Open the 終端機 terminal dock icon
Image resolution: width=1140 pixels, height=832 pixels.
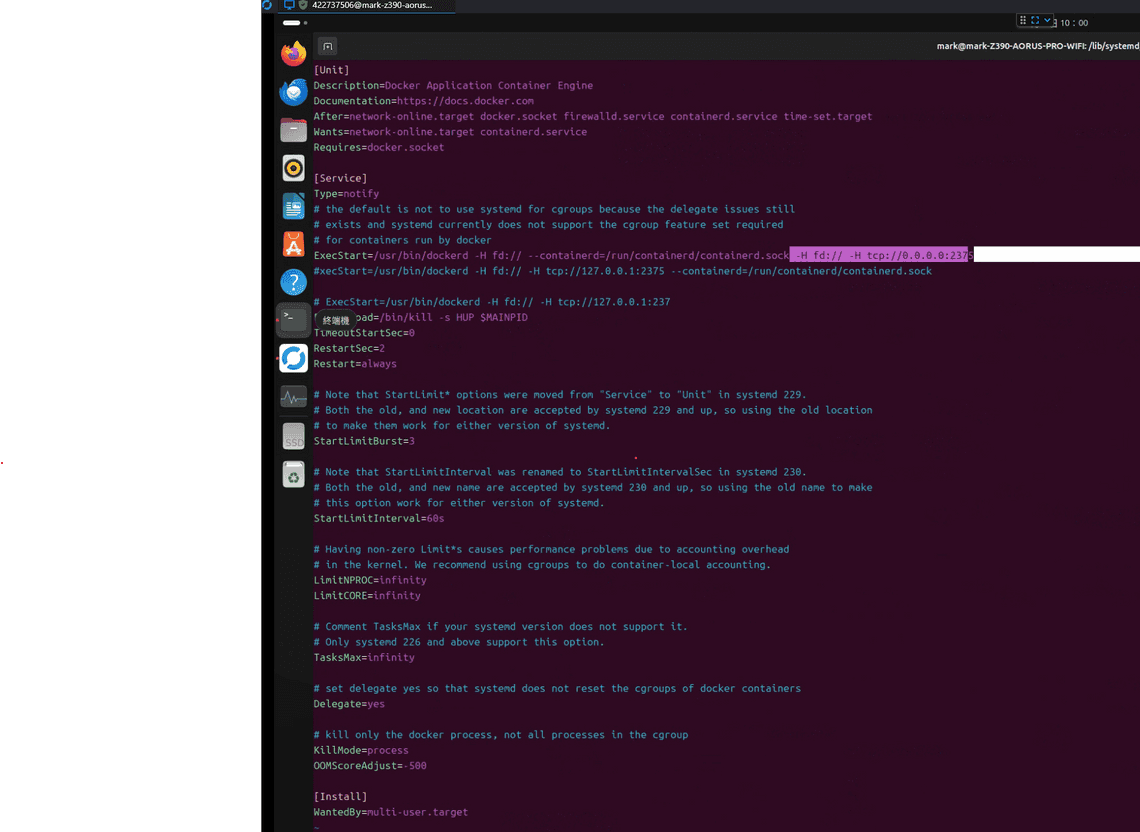[x=293, y=320]
